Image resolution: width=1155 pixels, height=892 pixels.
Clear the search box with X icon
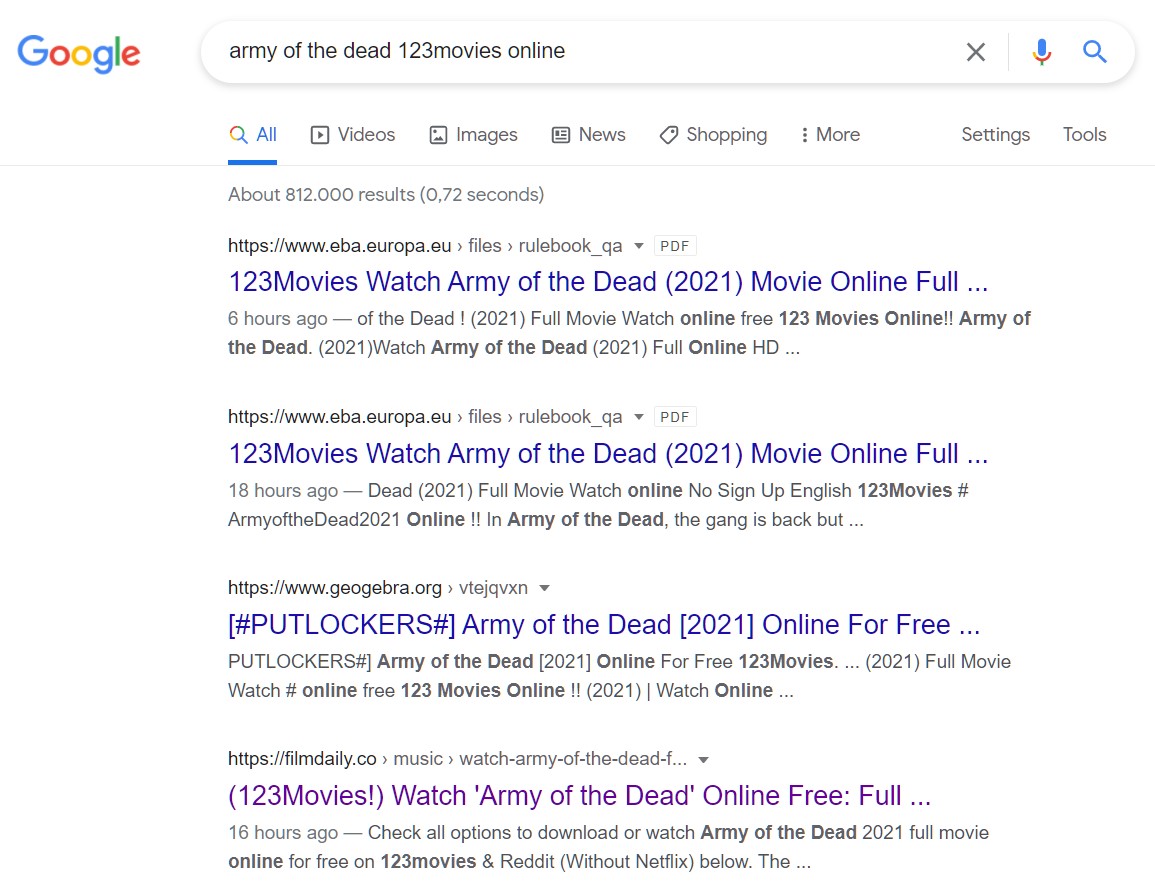(975, 52)
